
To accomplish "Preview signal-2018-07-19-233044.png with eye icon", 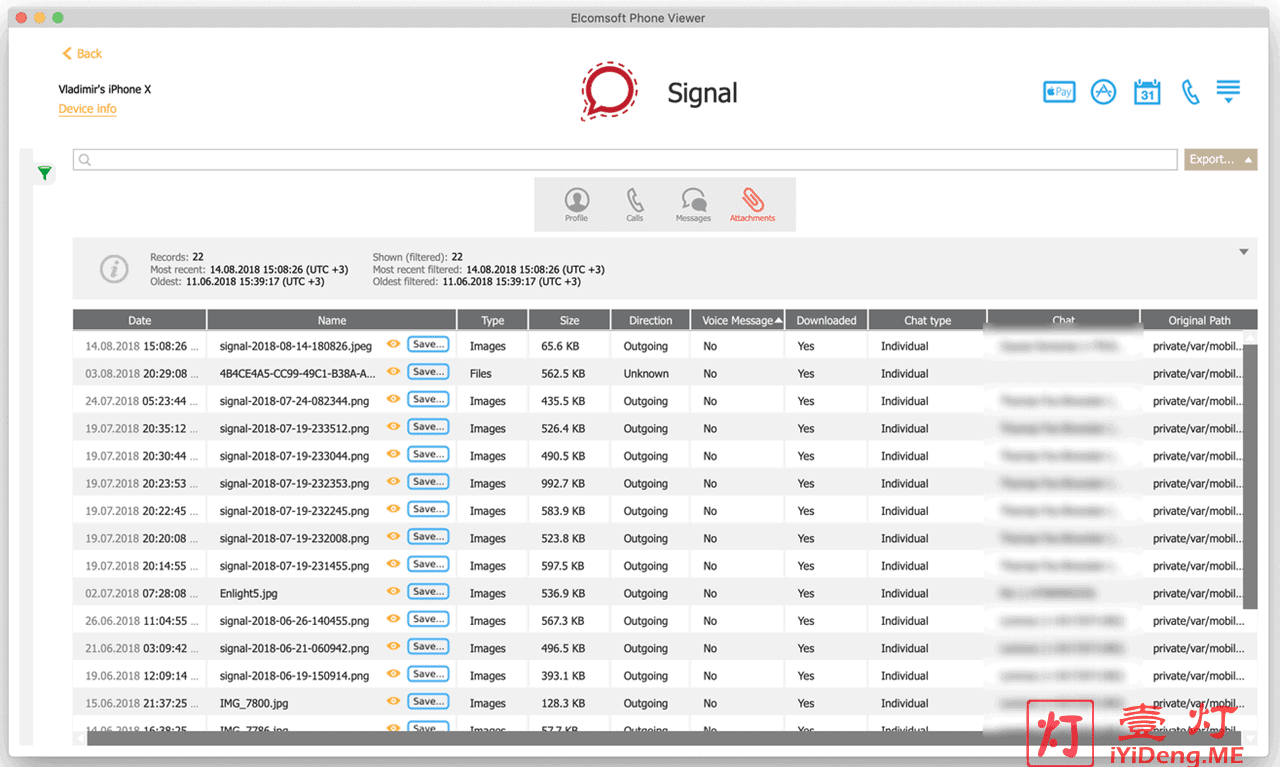I will click(394, 454).
